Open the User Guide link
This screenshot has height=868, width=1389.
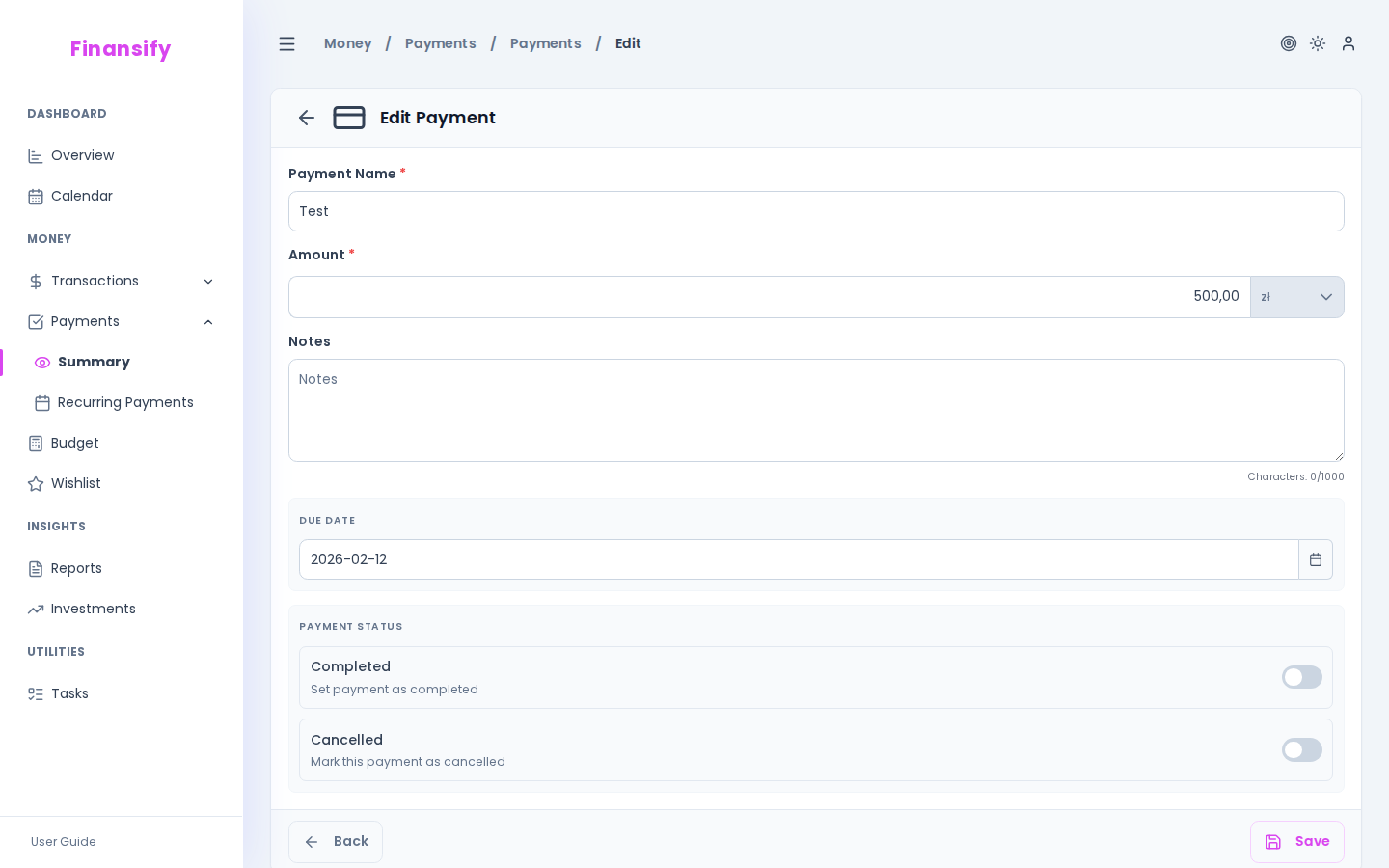tap(63, 842)
